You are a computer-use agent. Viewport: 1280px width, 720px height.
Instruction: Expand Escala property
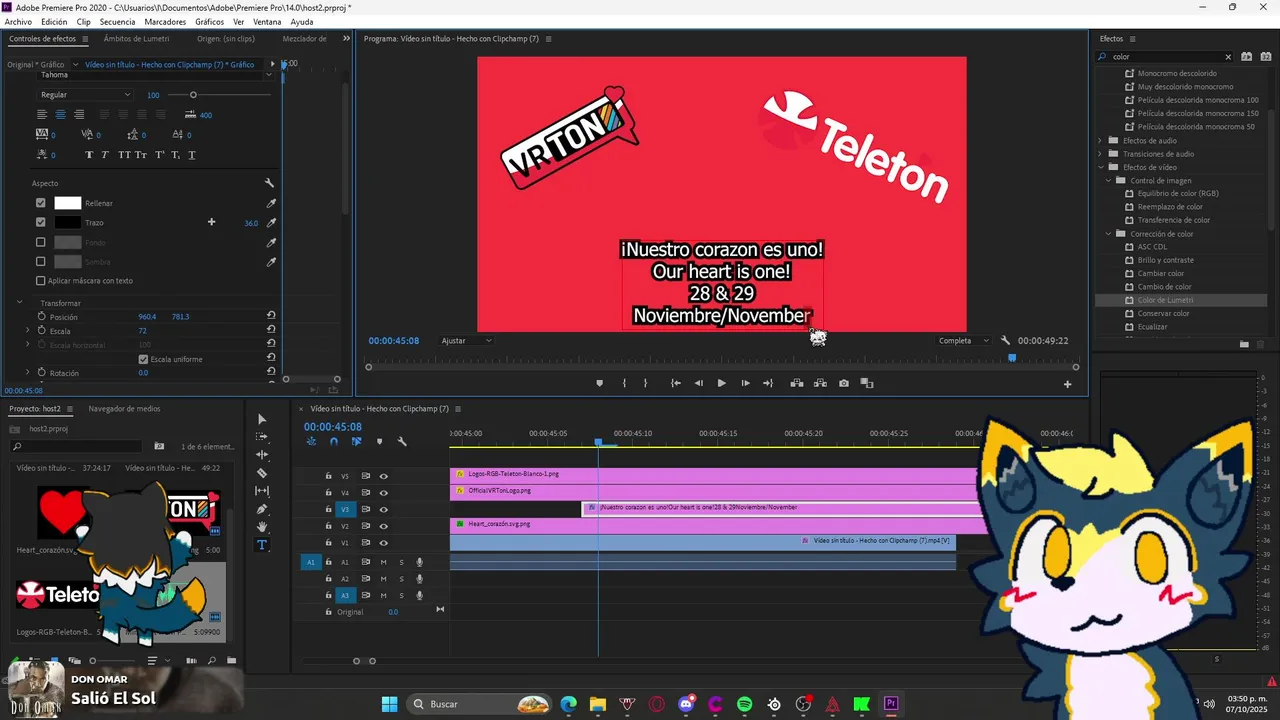28,330
